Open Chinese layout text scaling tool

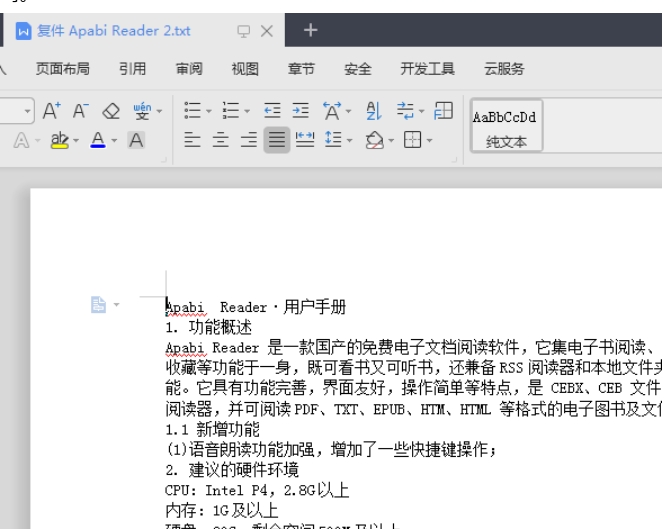[332, 111]
